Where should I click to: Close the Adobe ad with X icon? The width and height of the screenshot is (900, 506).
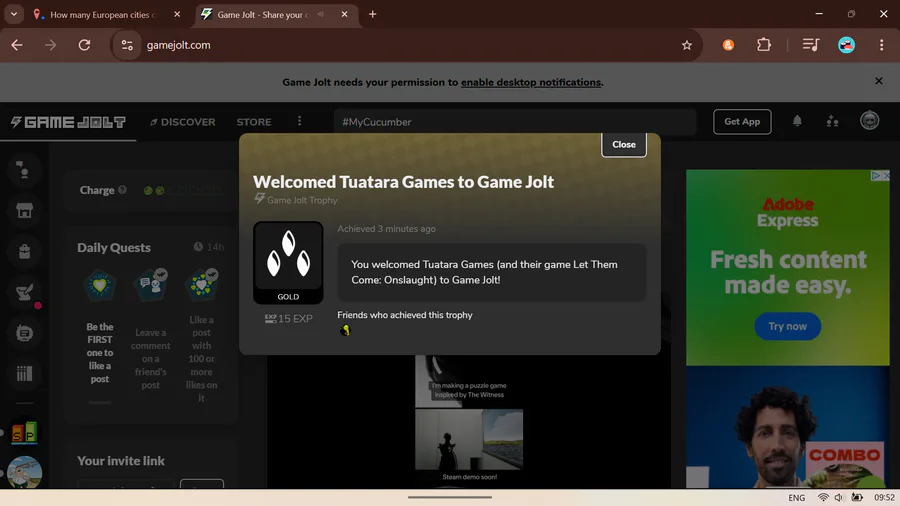[886, 176]
